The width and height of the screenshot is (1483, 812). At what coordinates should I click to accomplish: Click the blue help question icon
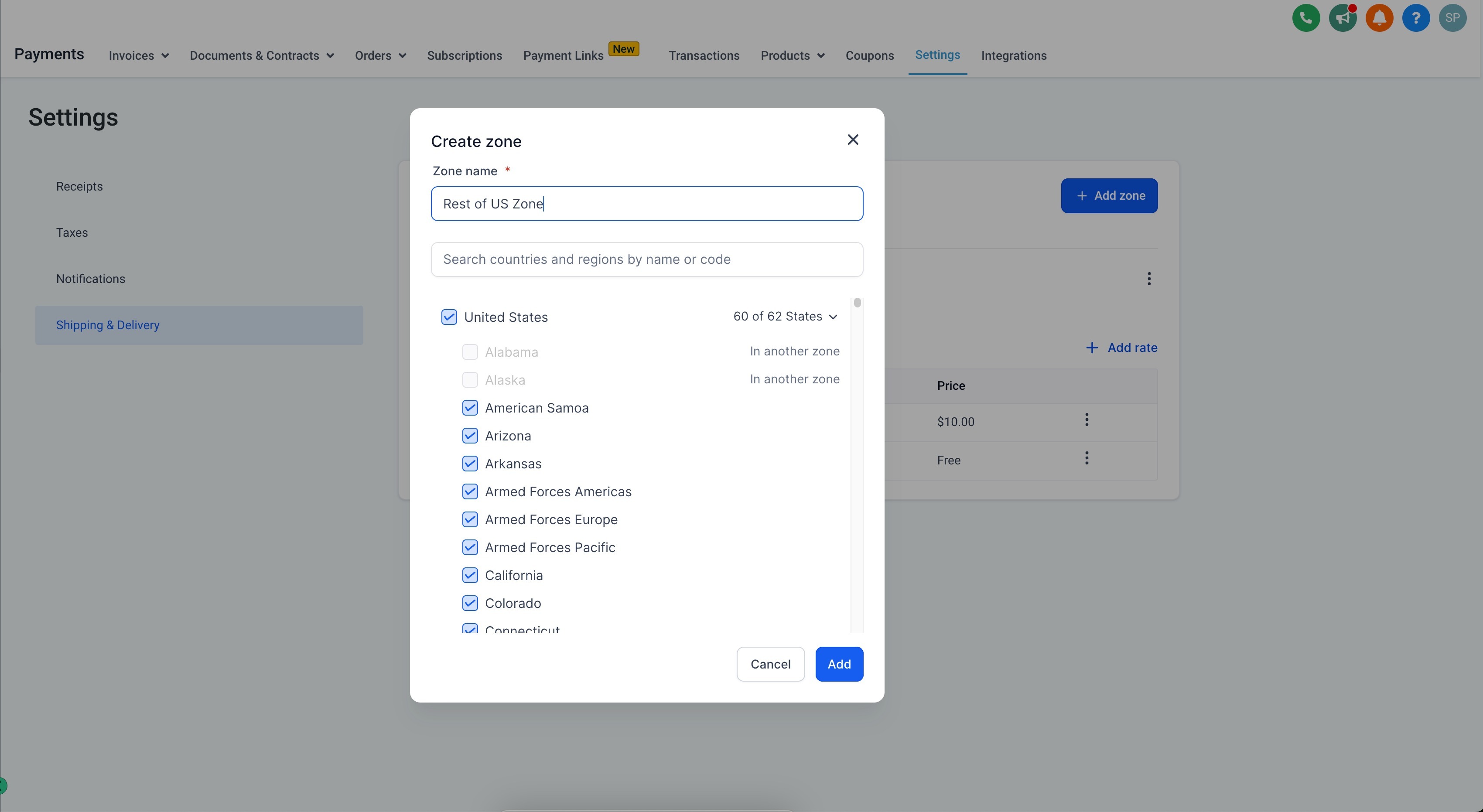[x=1416, y=18]
